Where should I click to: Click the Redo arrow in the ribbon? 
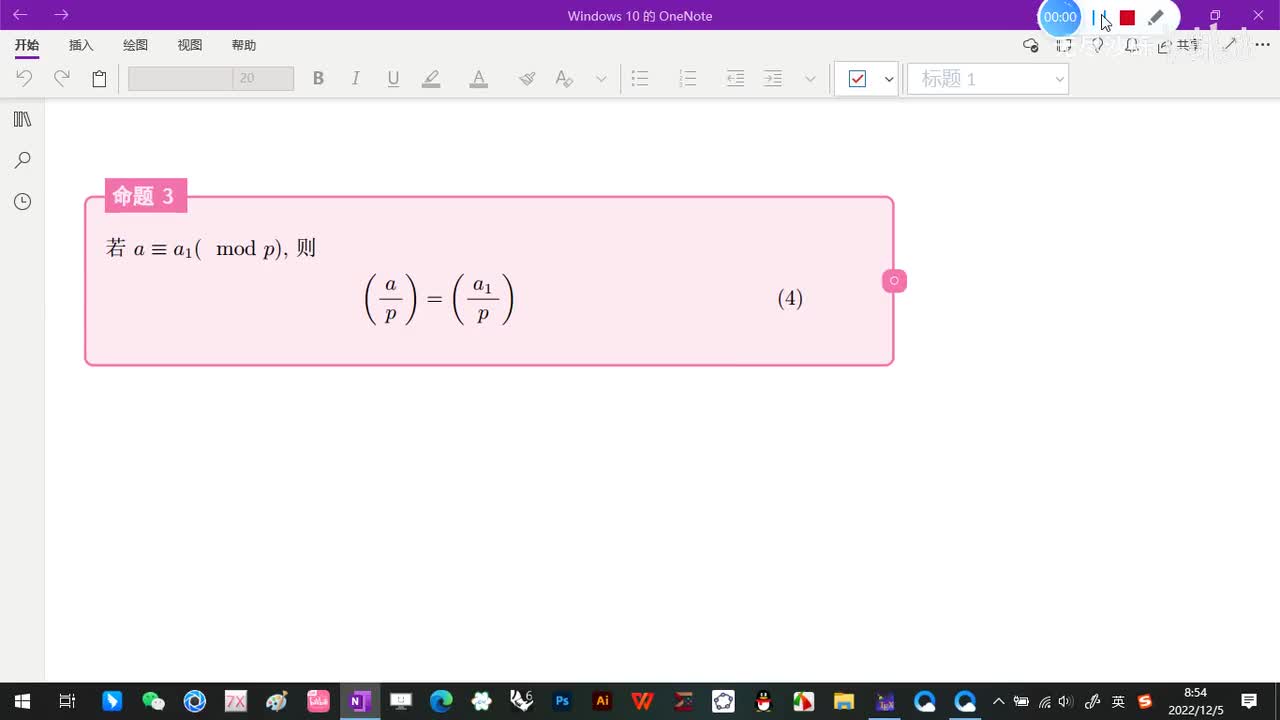[x=62, y=79]
